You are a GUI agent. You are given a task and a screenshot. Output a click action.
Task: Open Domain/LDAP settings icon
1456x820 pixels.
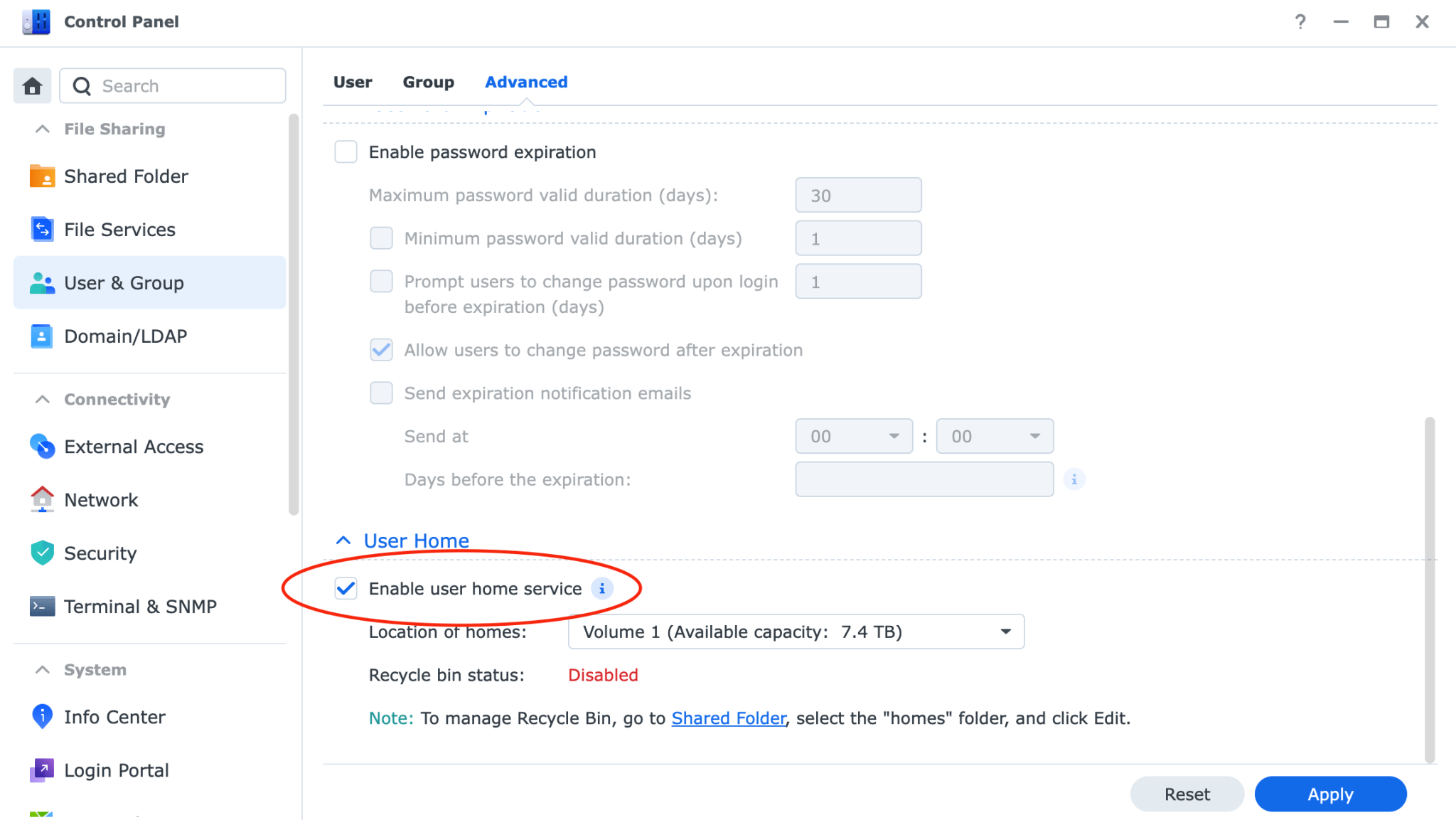[x=43, y=336]
